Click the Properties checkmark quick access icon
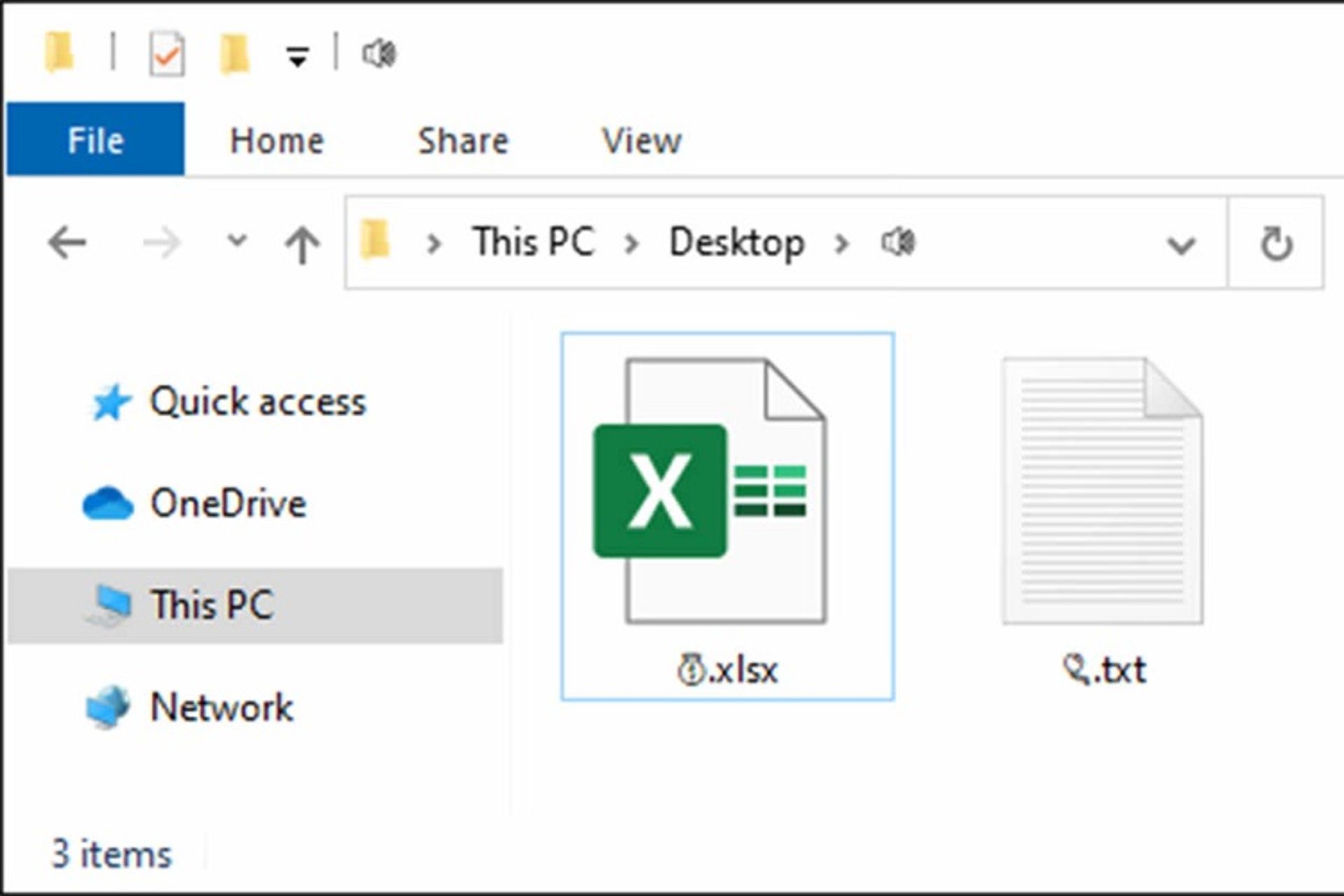The width and height of the screenshot is (1344, 896). click(167, 54)
